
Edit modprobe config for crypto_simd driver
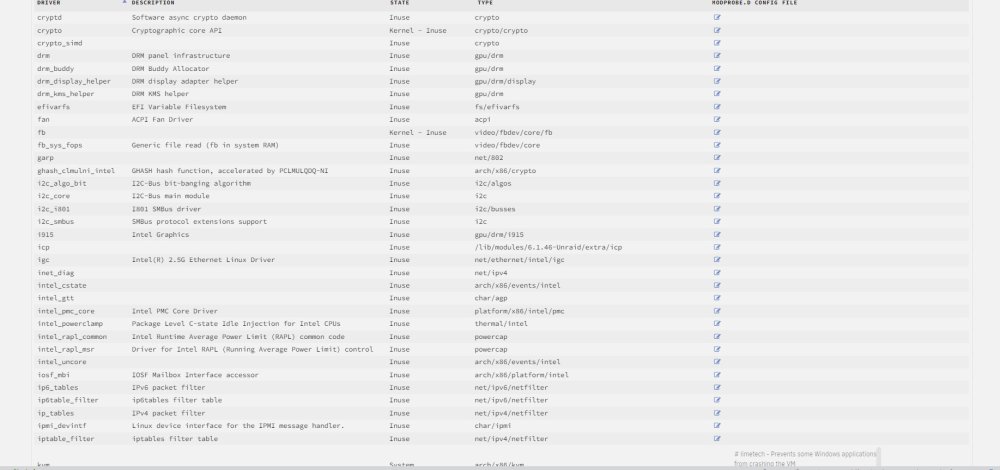717,43
